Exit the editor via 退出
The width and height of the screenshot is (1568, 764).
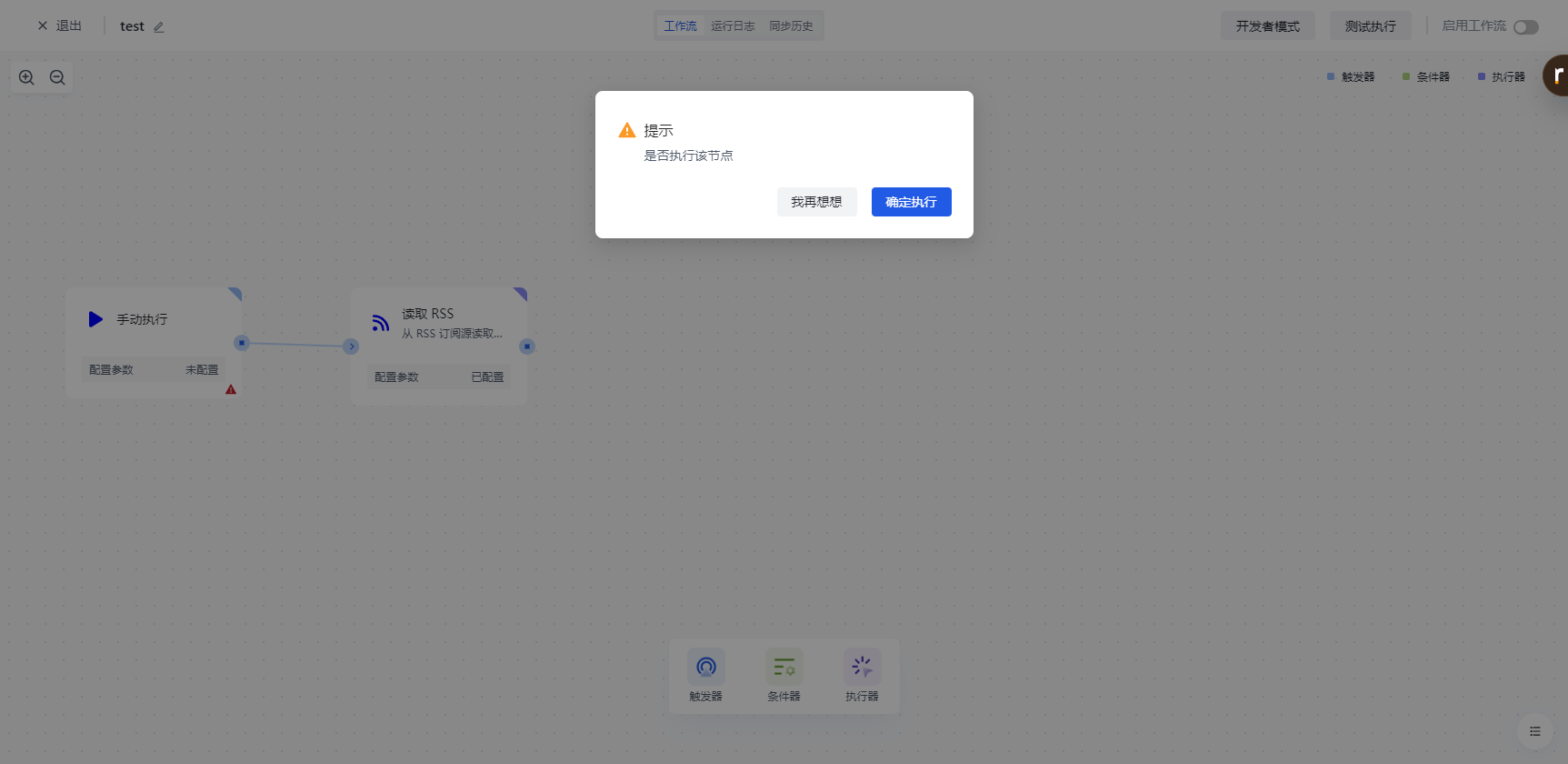60,26
